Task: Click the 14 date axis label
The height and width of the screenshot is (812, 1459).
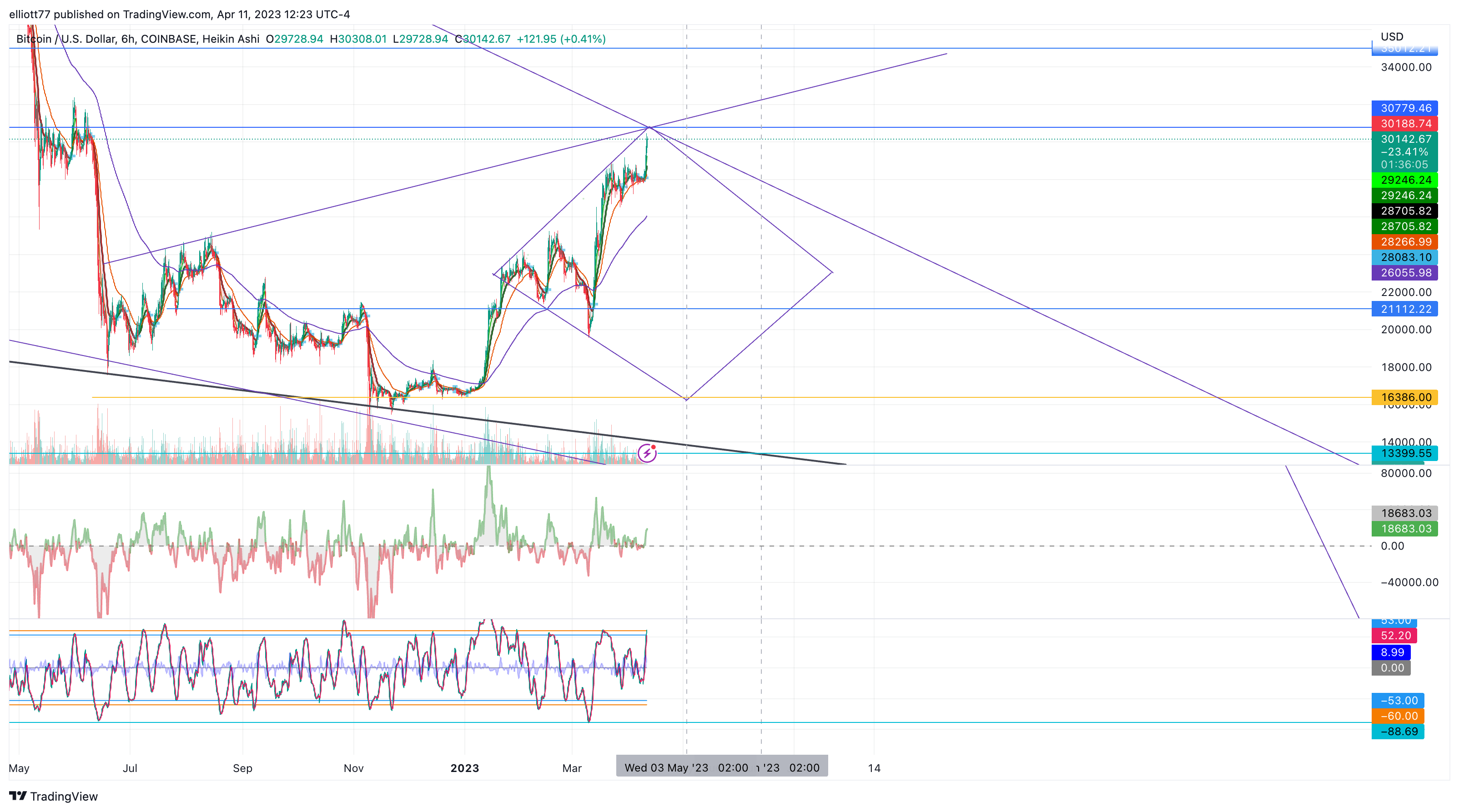Action: click(x=874, y=768)
